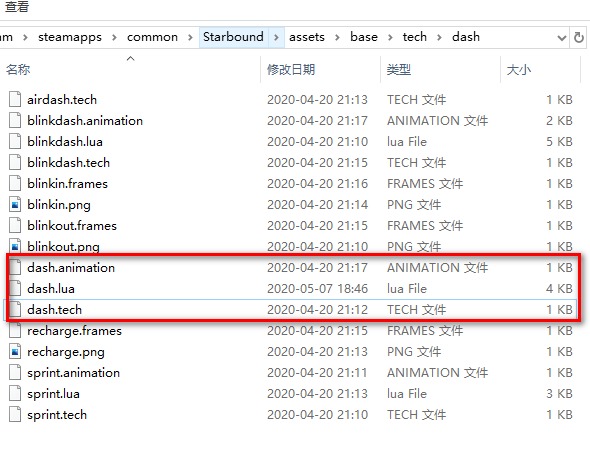Select the file name blinkdash.tech
Viewport: 590px width, 459px height.
point(68,163)
